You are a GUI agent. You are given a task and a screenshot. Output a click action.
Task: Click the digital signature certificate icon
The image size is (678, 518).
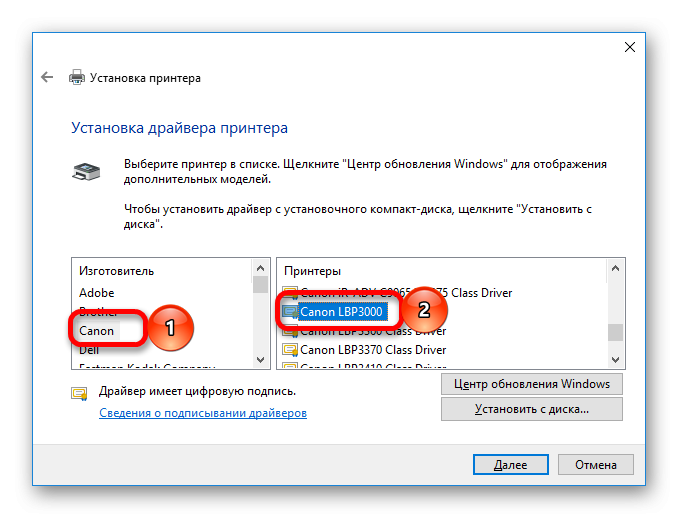[x=78, y=392]
